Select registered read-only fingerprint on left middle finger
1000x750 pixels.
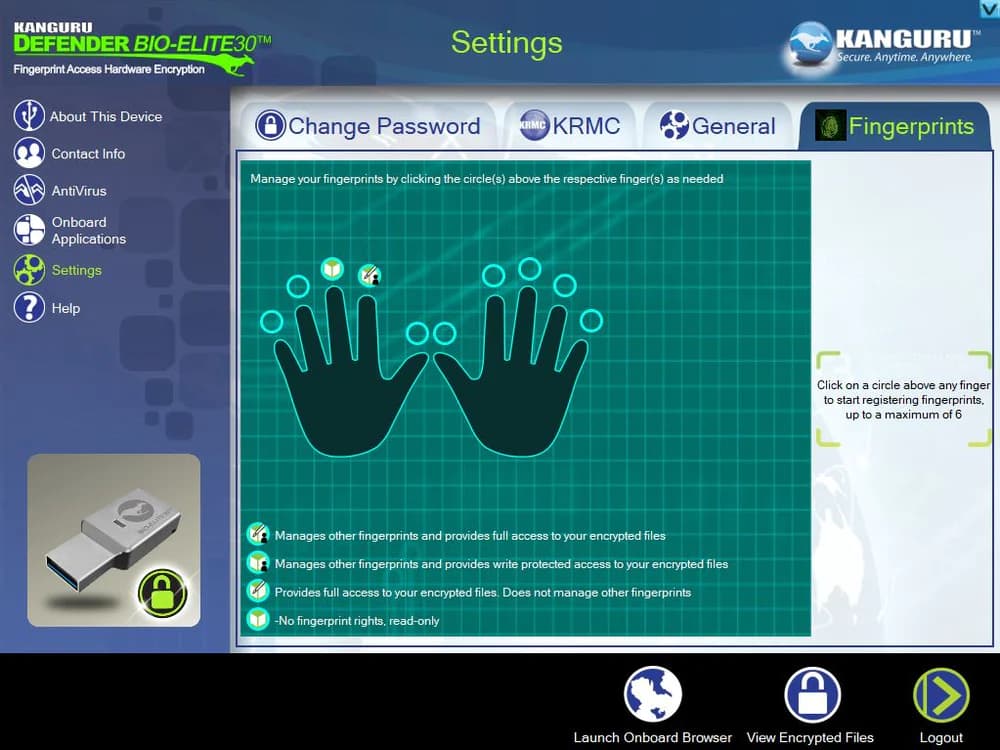(x=332, y=269)
